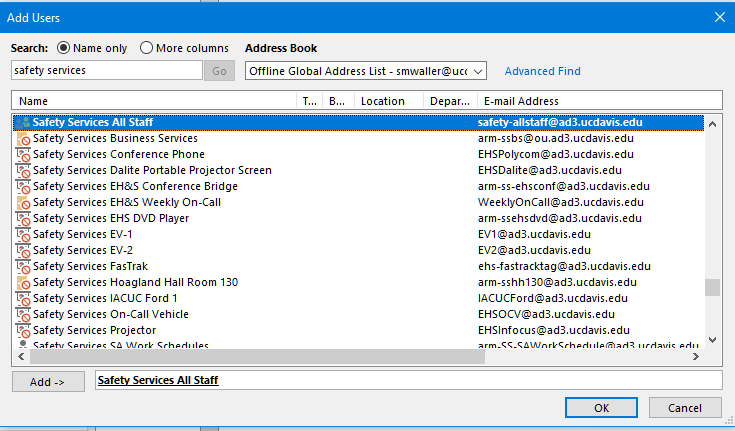The height and width of the screenshot is (431, 735).
Task: Click the Safety Services All Staff group icon
Action: pyautogui.click(x=23, y=122)
